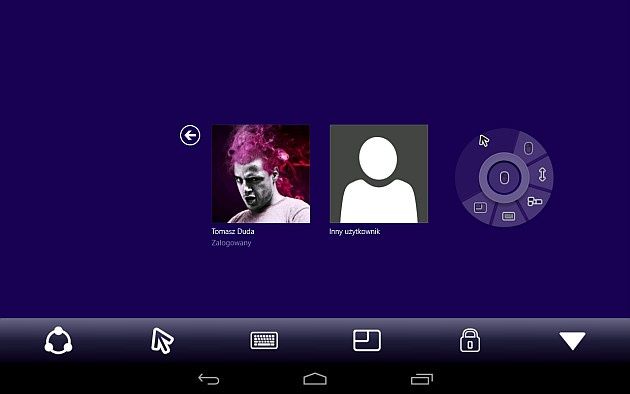Tap the Android back navigation button
This screenshot has width=630, height=394.
(x=209, y=379)
